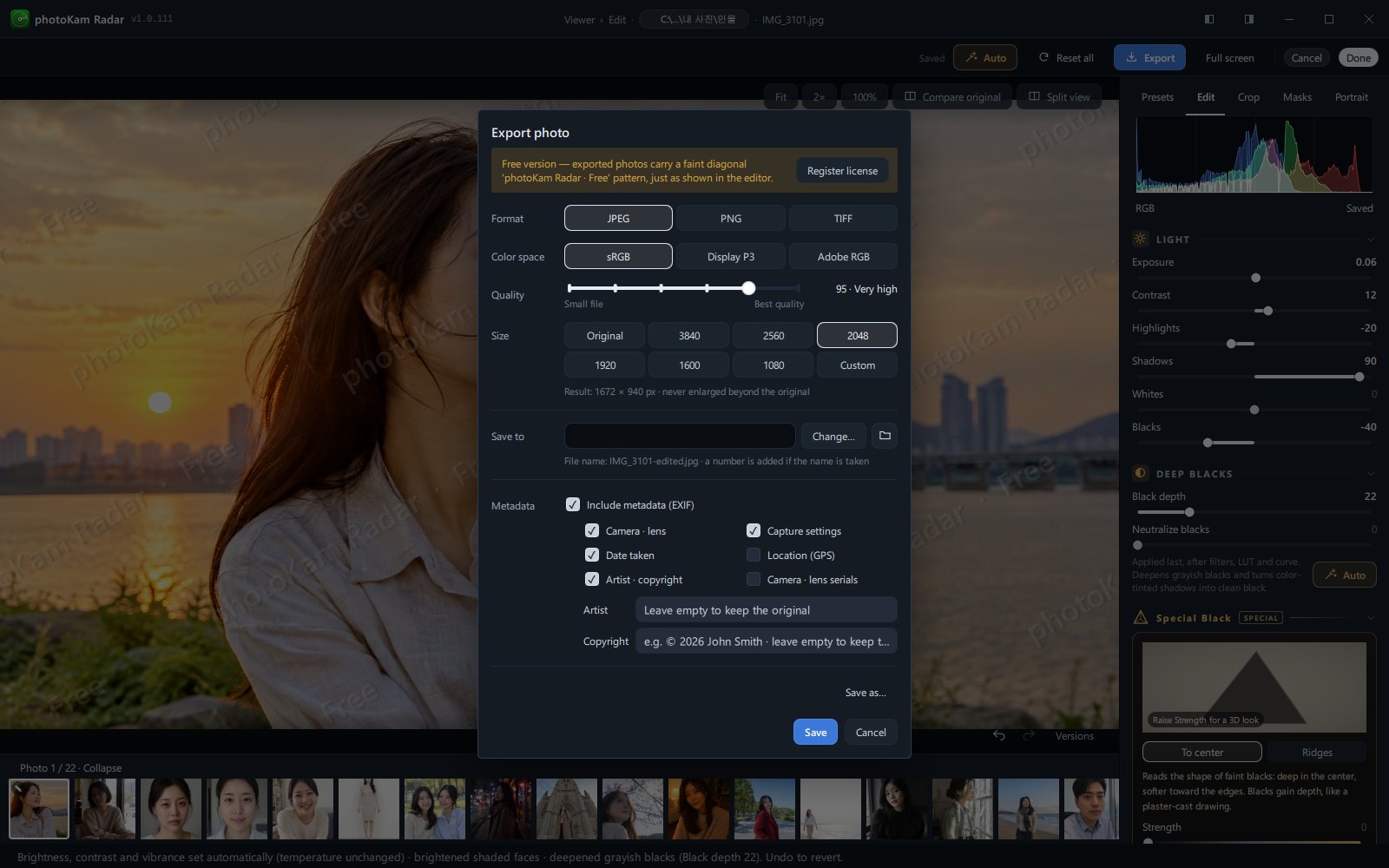Click the Artist text field

(766, 610)
